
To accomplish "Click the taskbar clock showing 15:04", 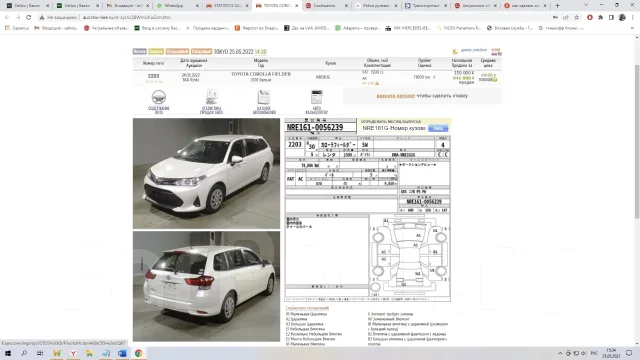I will pos(611,353).
